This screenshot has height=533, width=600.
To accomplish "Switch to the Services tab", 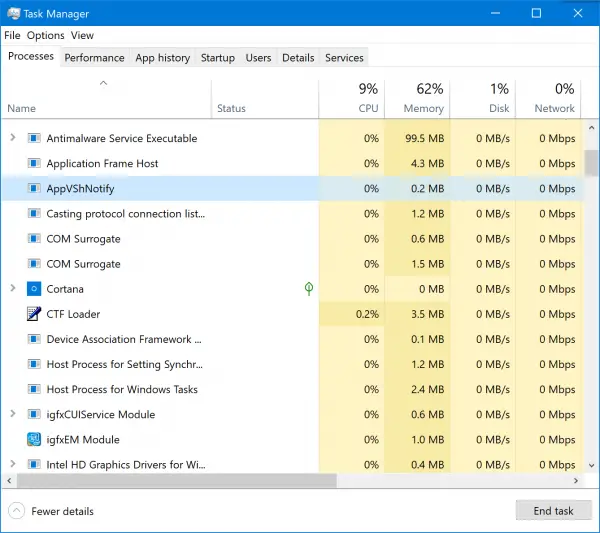I will [344, 58].
